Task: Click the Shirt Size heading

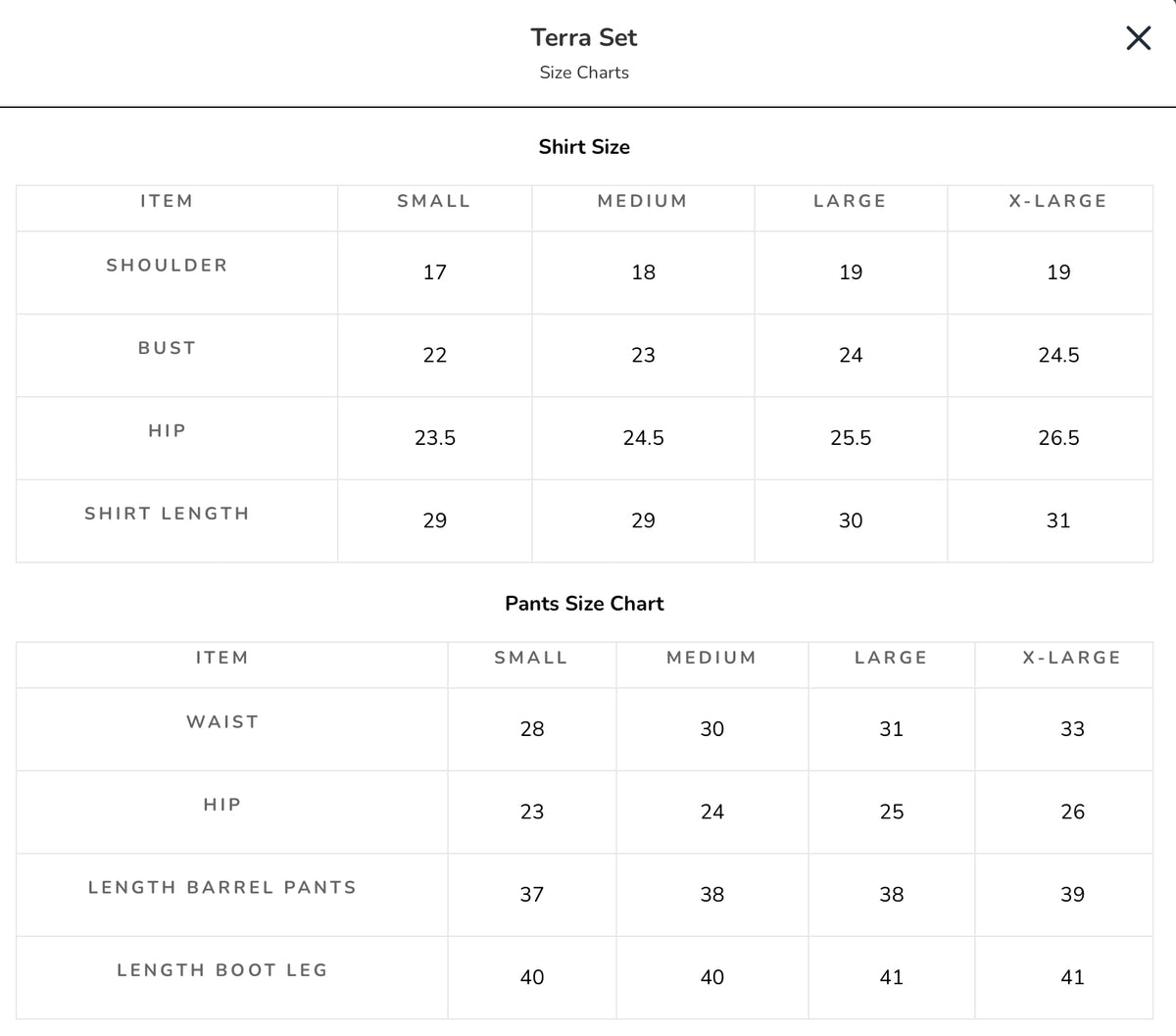Action: (584, 147)
